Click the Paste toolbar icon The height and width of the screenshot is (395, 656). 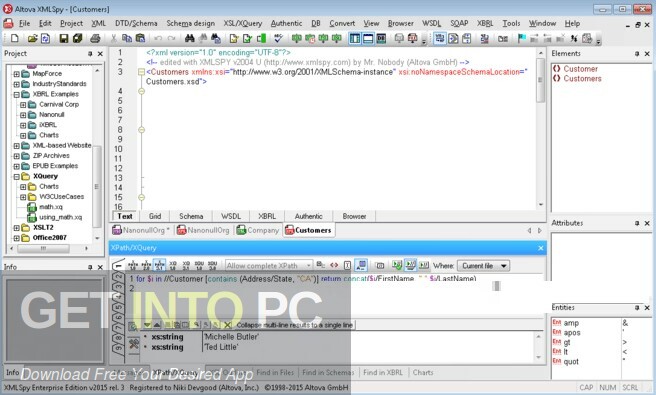tap(140, 38)
